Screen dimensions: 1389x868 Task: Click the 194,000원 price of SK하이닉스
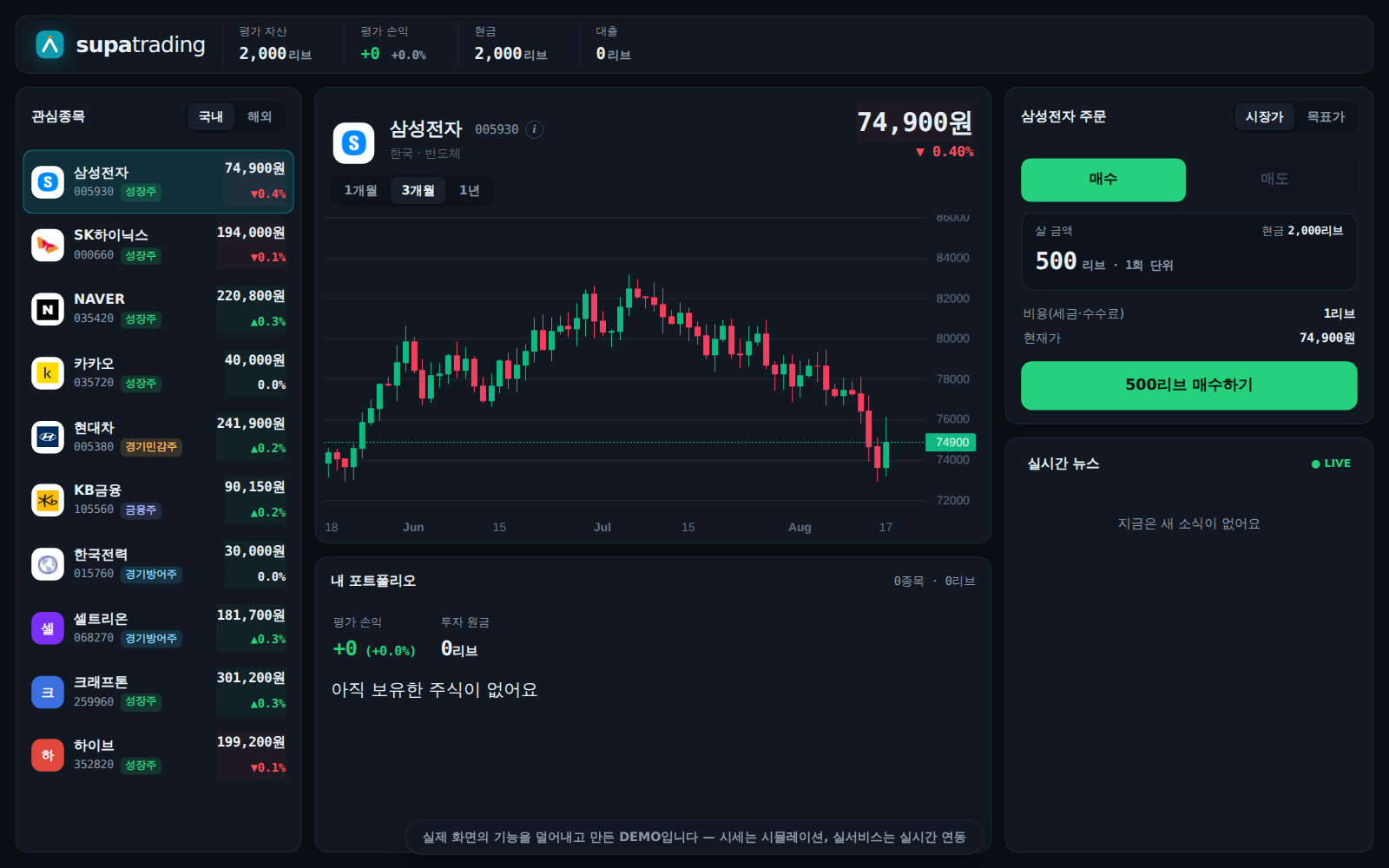pos(251,233)
